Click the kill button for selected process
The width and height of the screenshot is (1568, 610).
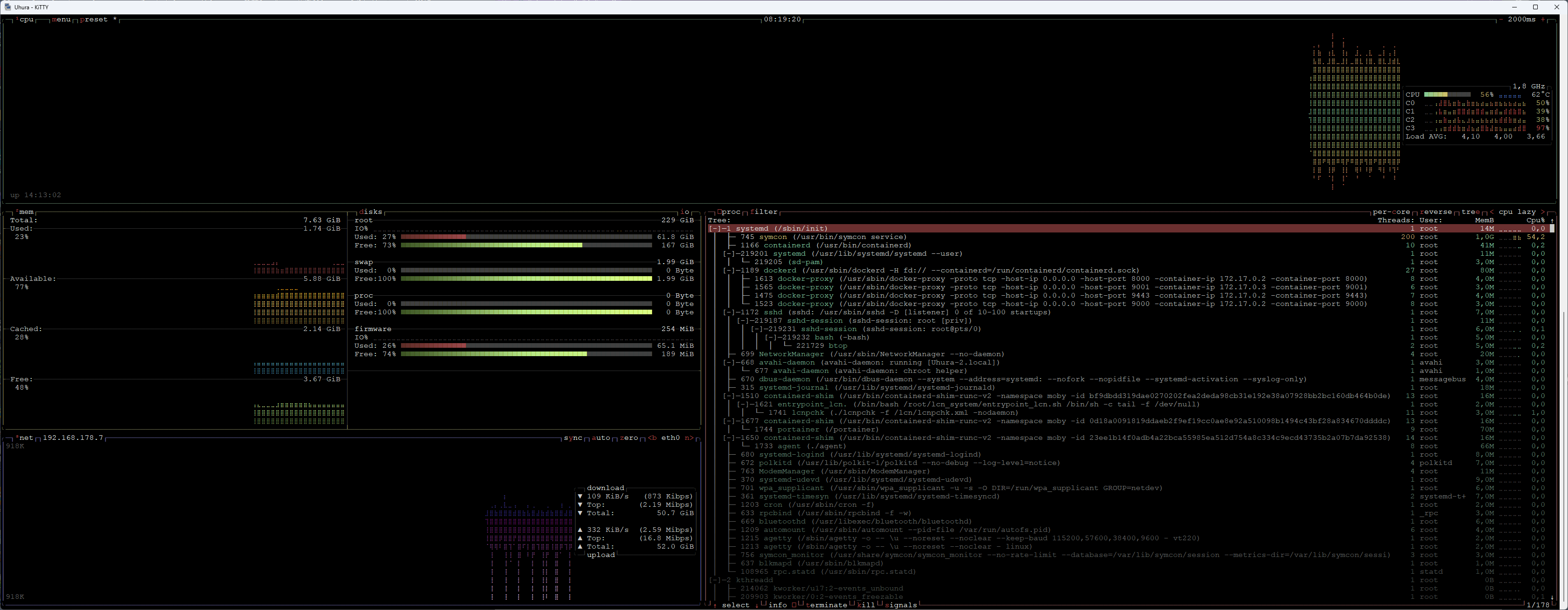point(866,604)
